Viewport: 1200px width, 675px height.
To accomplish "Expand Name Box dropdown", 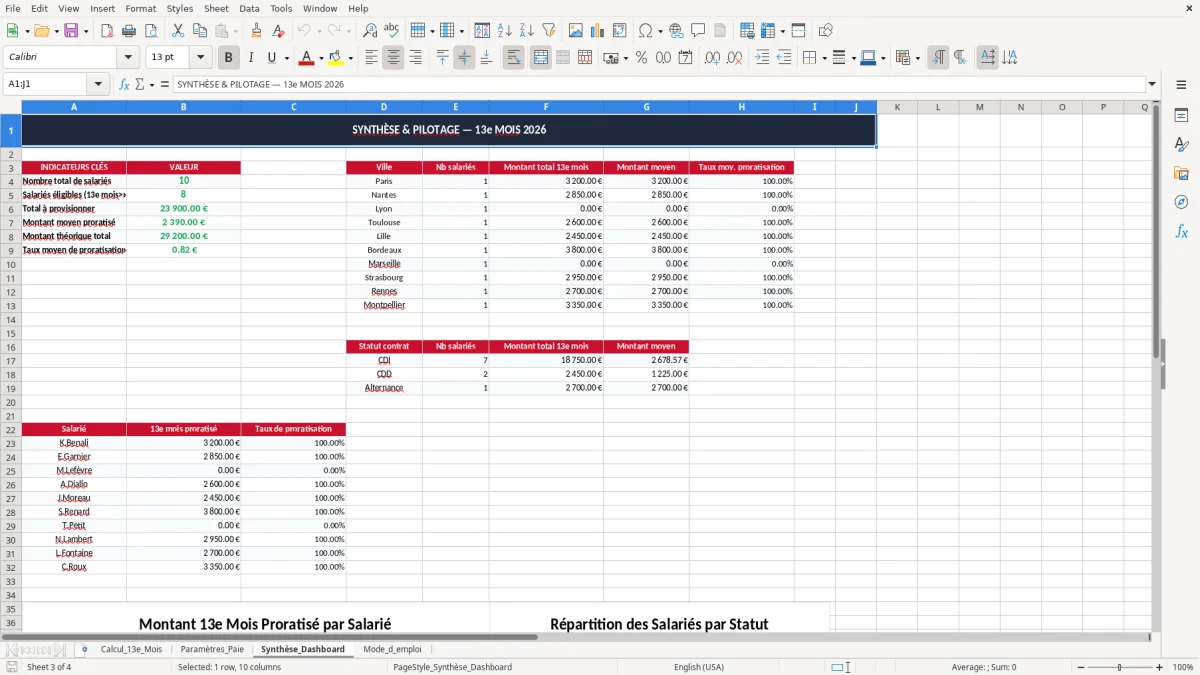I will [98, 84].
